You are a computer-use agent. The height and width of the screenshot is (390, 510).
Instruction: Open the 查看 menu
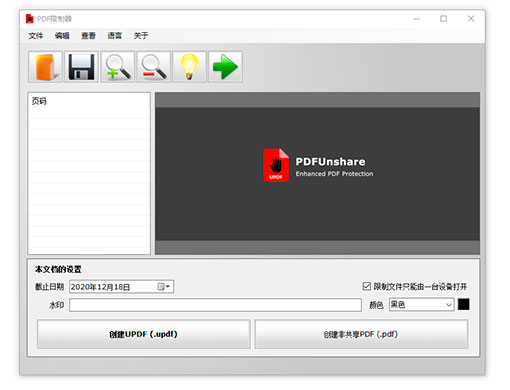[88, 36]
